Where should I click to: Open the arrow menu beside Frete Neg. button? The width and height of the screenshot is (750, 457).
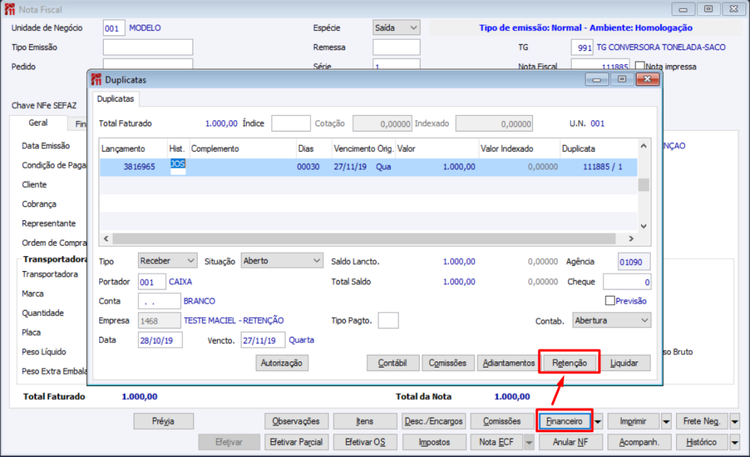tap(735, 421)
